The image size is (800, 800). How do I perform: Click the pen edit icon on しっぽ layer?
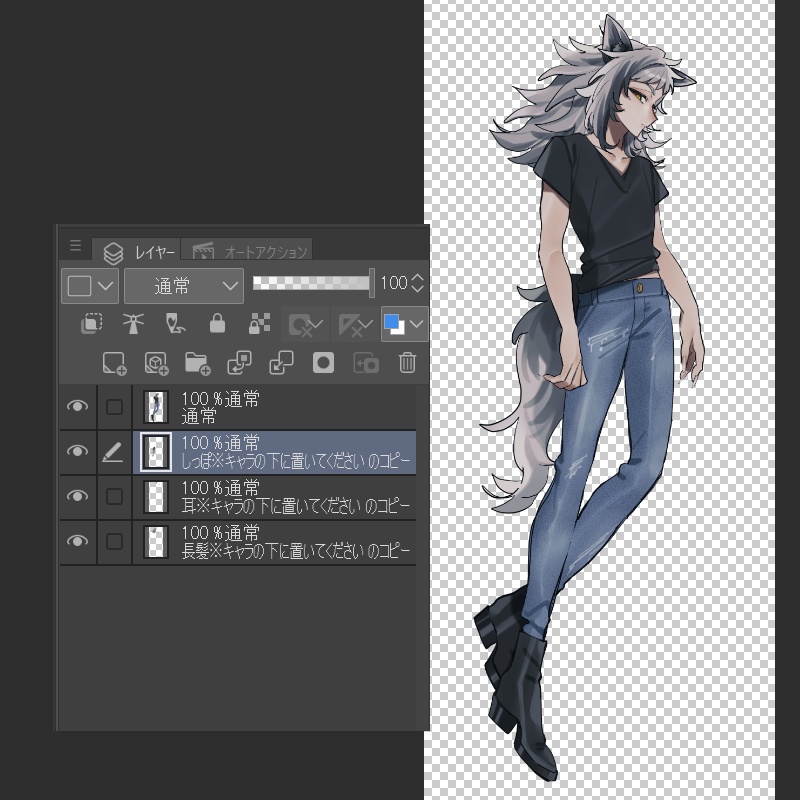click(113, 452)
